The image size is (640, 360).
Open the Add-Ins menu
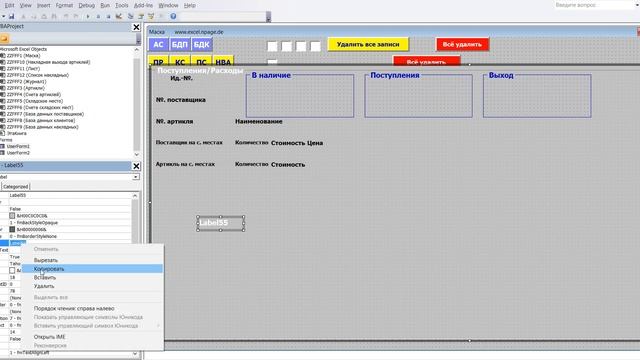coord(143,5)
